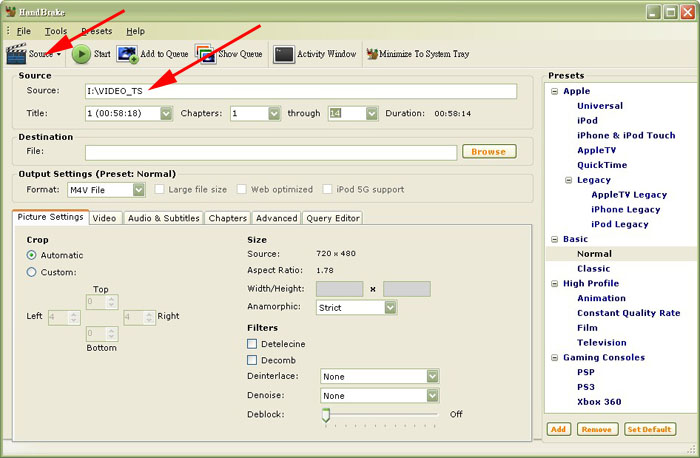The height and width of the screenshot is (458, 700).
Task: Select the Custom crop radio button
Action: coord(32,272)
